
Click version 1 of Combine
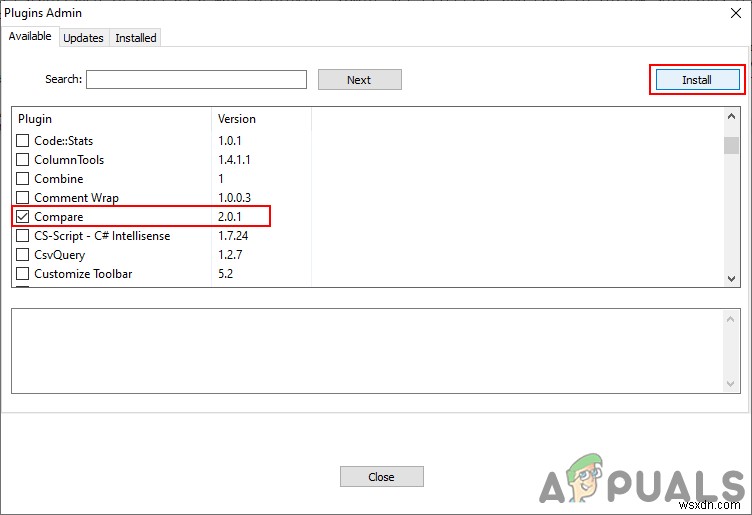click(221, 178)
